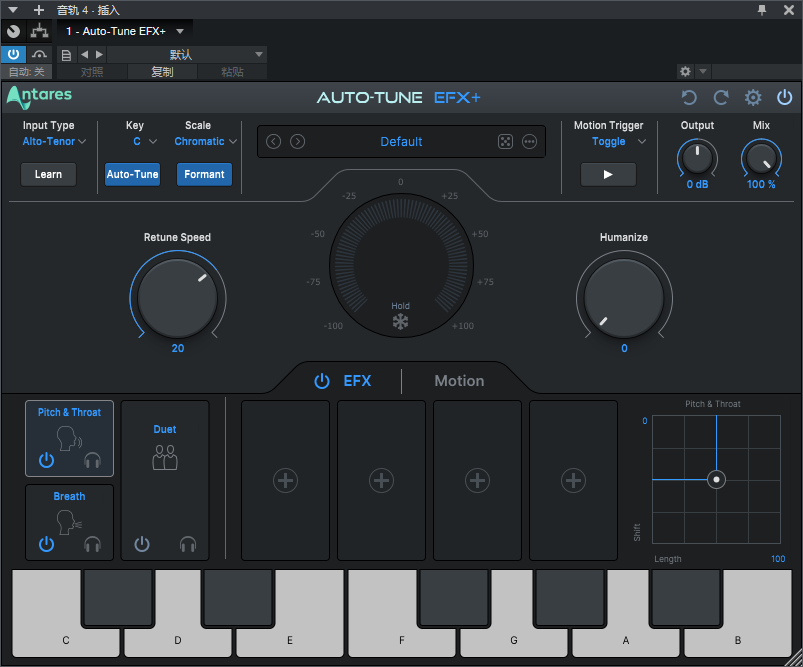Click the Output knob

click(697, 158)
